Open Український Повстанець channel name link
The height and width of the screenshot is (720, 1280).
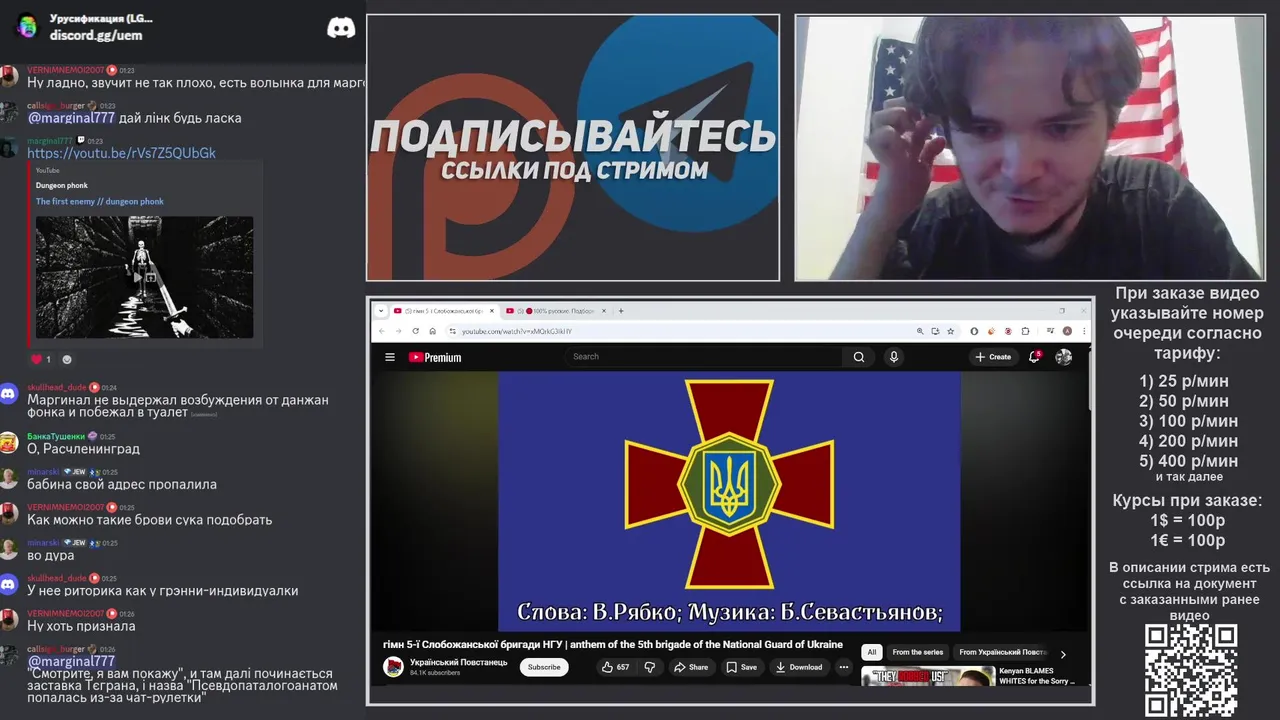coord(458,662)
